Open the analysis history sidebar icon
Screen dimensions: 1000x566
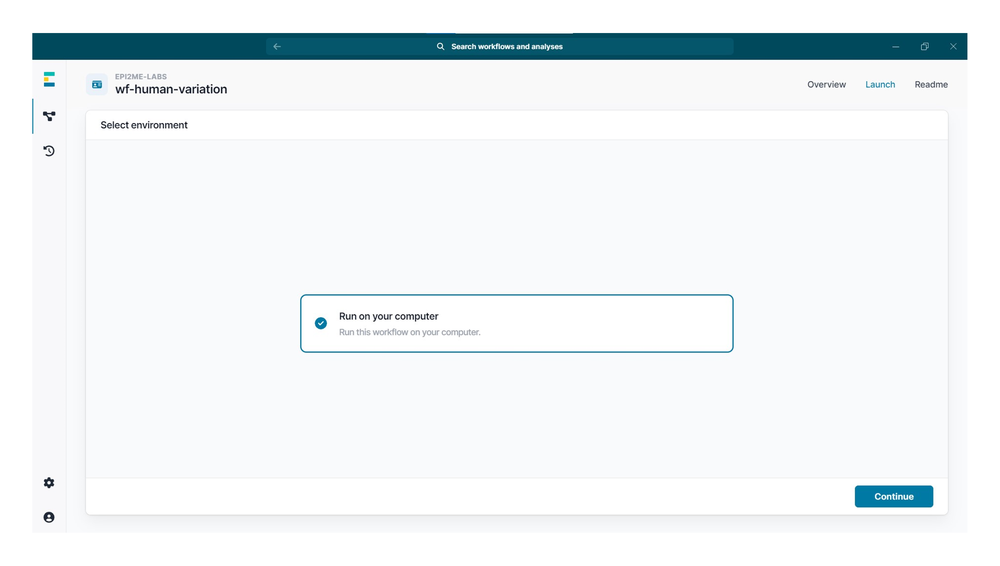49,151
